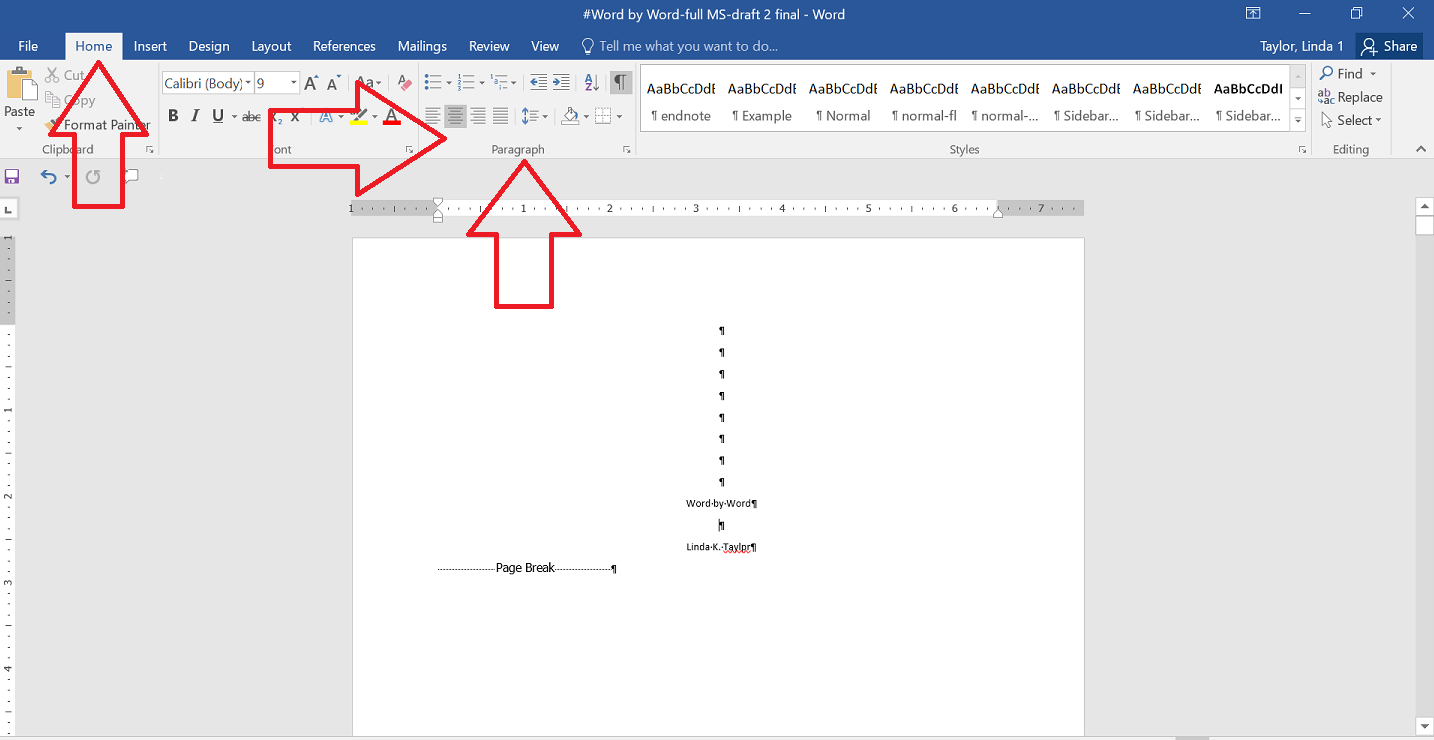Click the Select button in Editing group
The width and height of the screenshot is (1434, 740).
tap(1350, 120)
